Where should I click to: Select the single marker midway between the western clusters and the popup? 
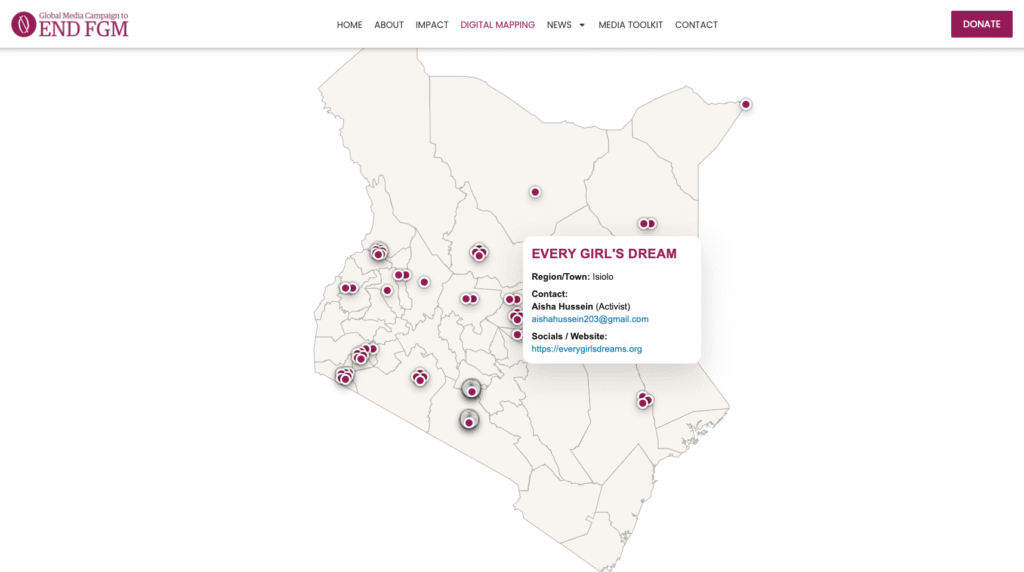[424, 282]
